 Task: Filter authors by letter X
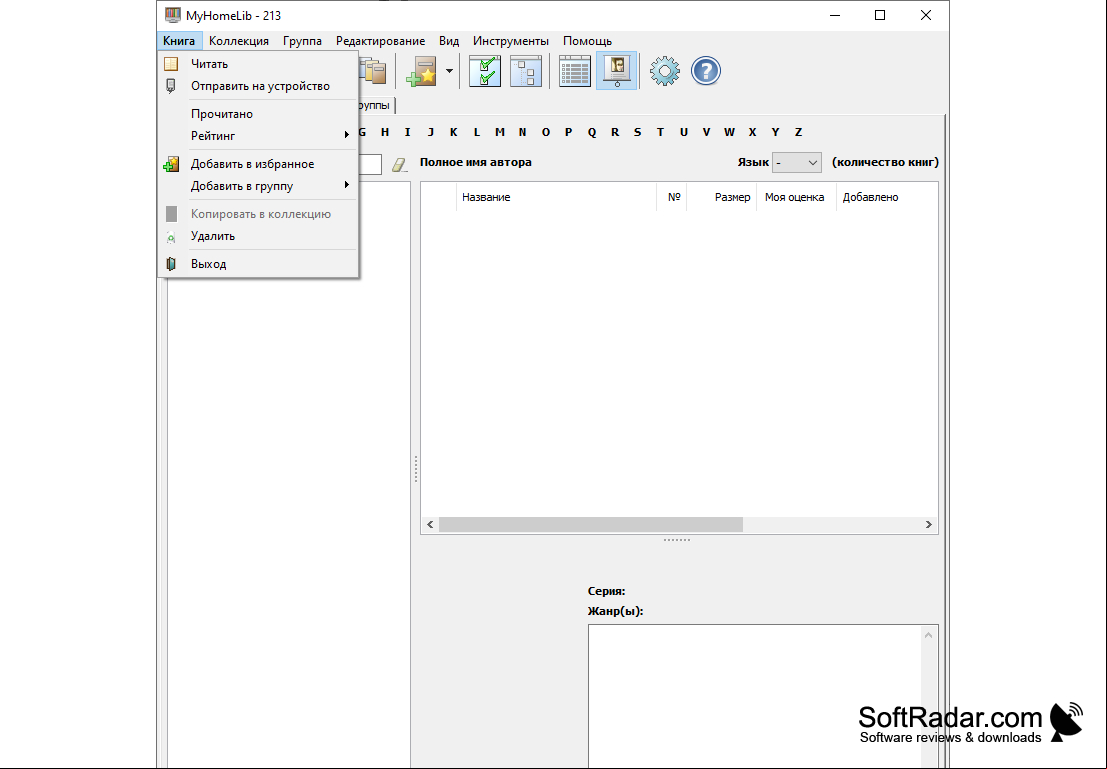[x=753, y=132]
